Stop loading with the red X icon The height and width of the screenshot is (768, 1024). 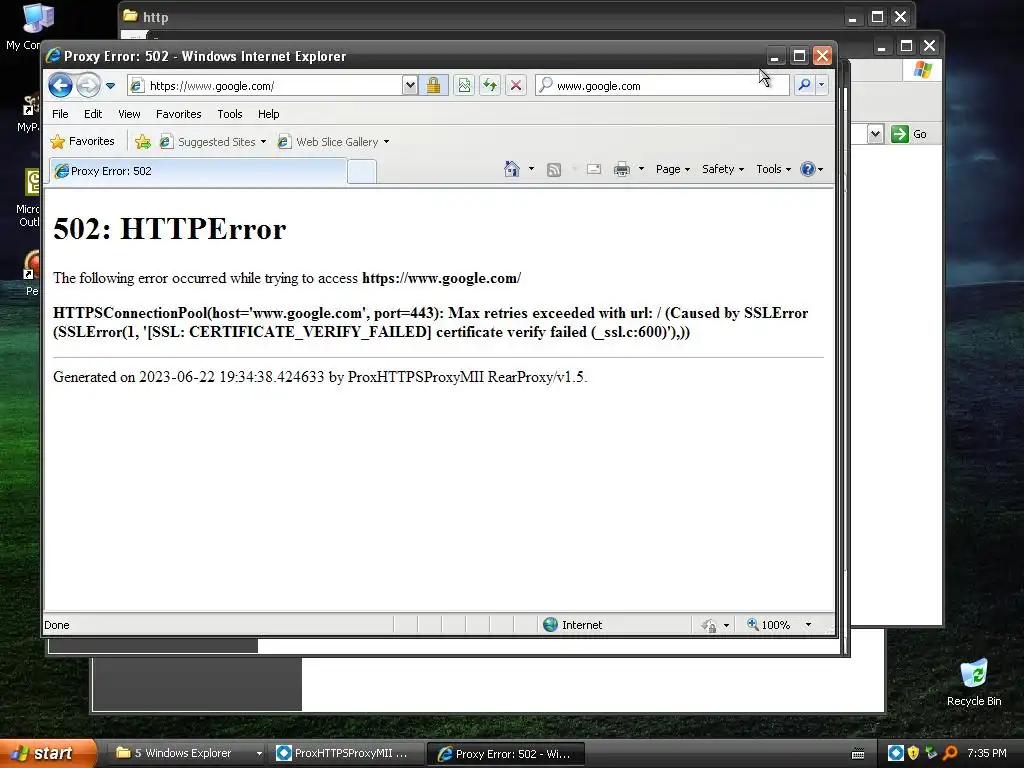[x=516, y=85]
